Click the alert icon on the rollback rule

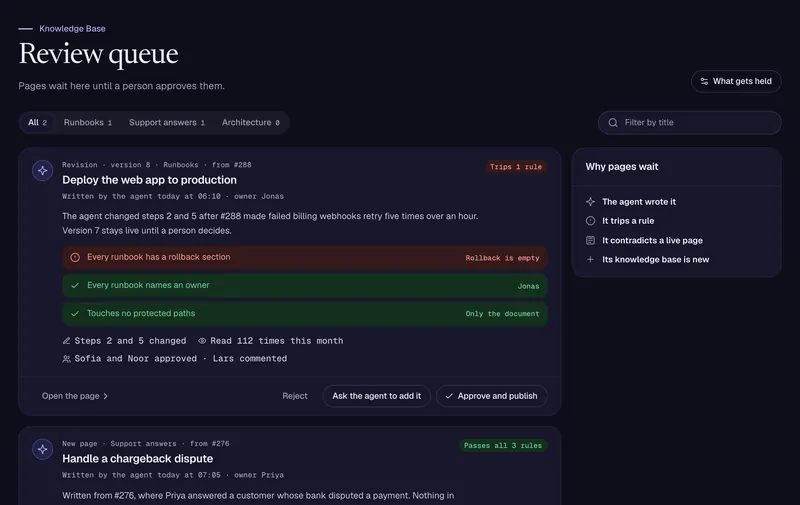pyautogui.click(x=75, y=258)
